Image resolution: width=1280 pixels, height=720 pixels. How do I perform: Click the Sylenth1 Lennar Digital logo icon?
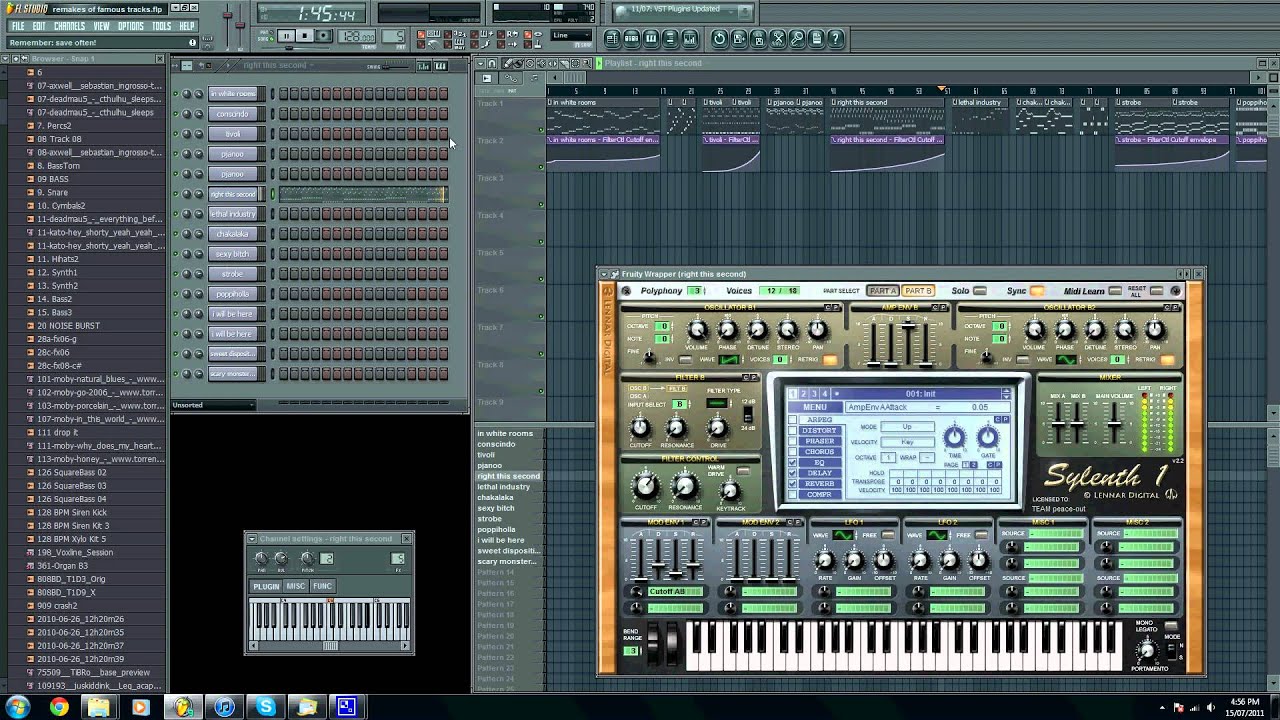[1170, 494]
